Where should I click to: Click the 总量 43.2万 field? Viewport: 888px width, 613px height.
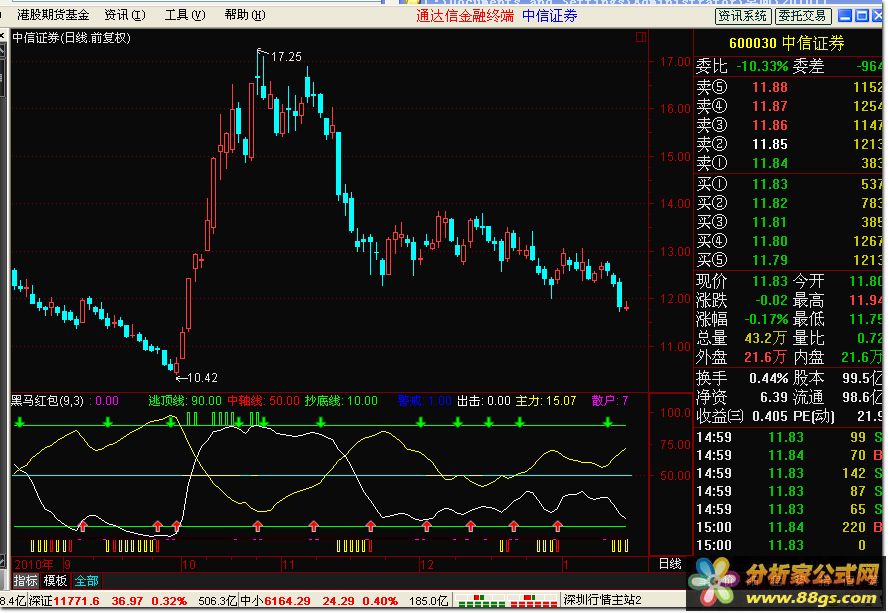pos(741,338)
